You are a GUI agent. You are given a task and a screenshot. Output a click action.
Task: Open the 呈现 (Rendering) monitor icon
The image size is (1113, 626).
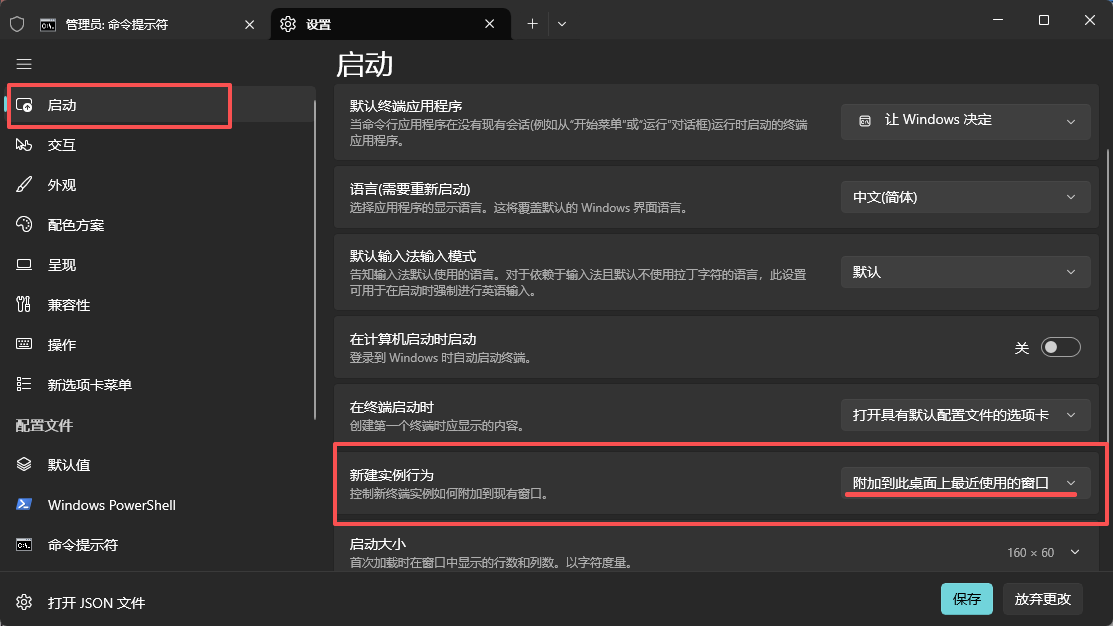tap(25, 265)
